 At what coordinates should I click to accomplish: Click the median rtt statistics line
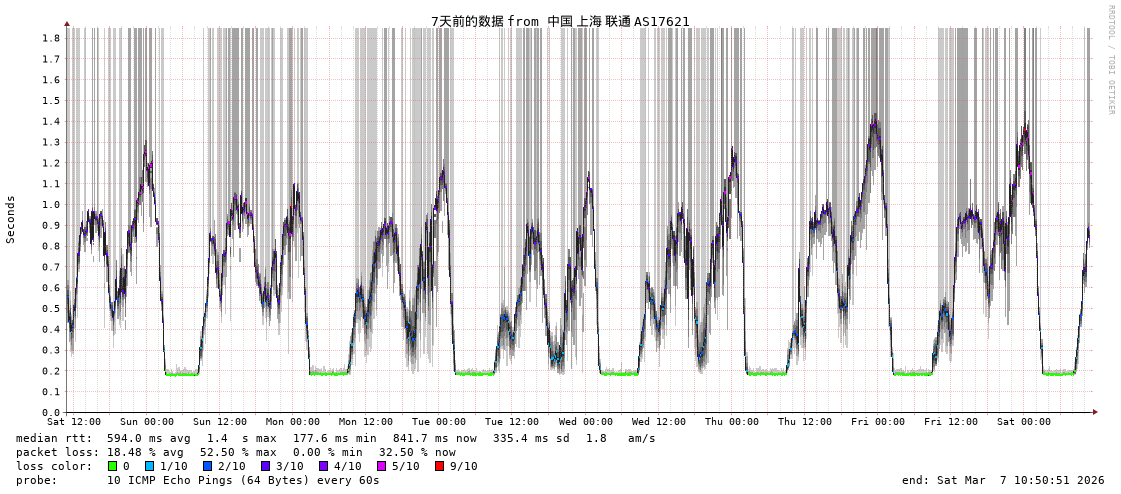pyautogui.click(x=336, y=438)
